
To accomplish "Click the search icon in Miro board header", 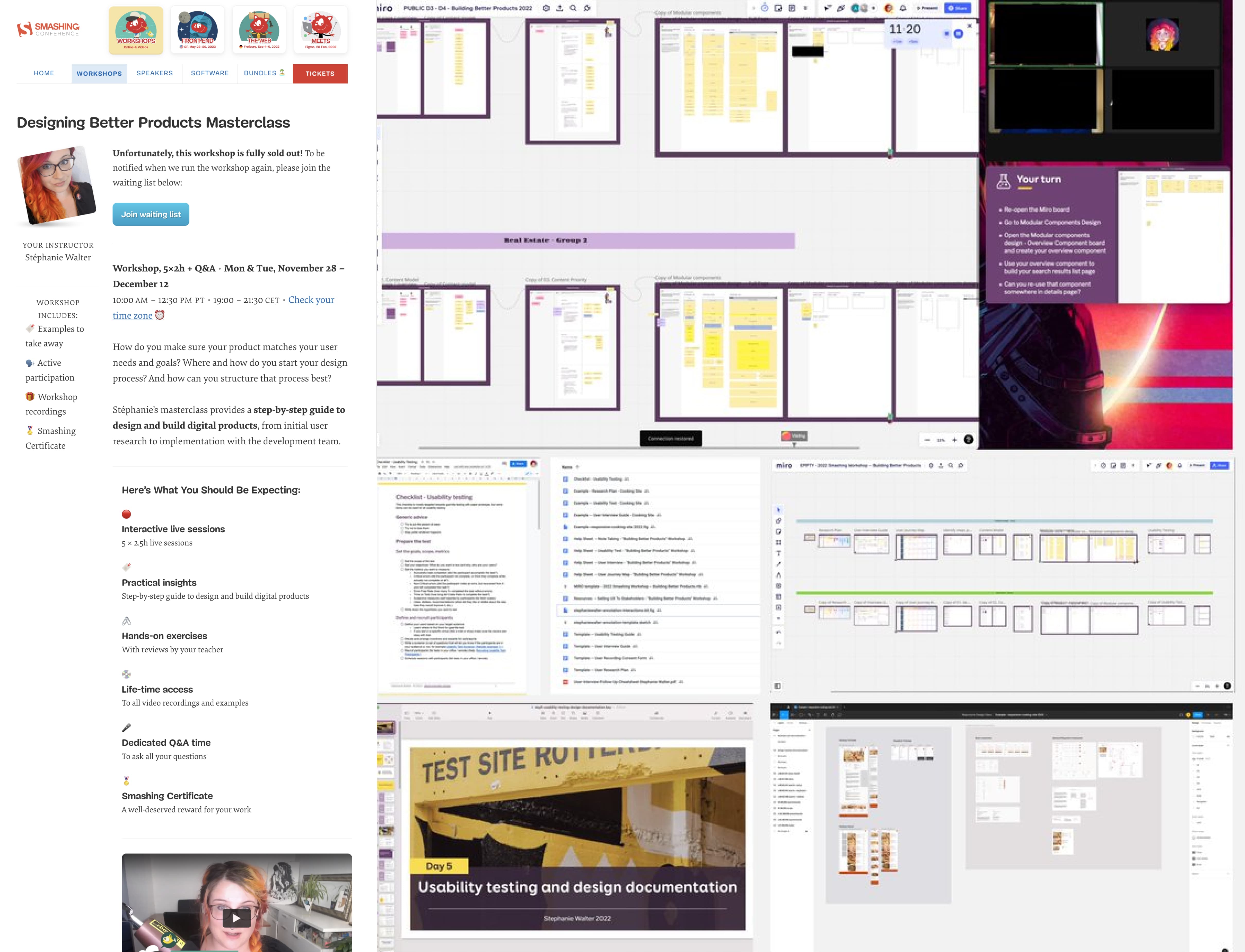I will [x=573, y=8].
